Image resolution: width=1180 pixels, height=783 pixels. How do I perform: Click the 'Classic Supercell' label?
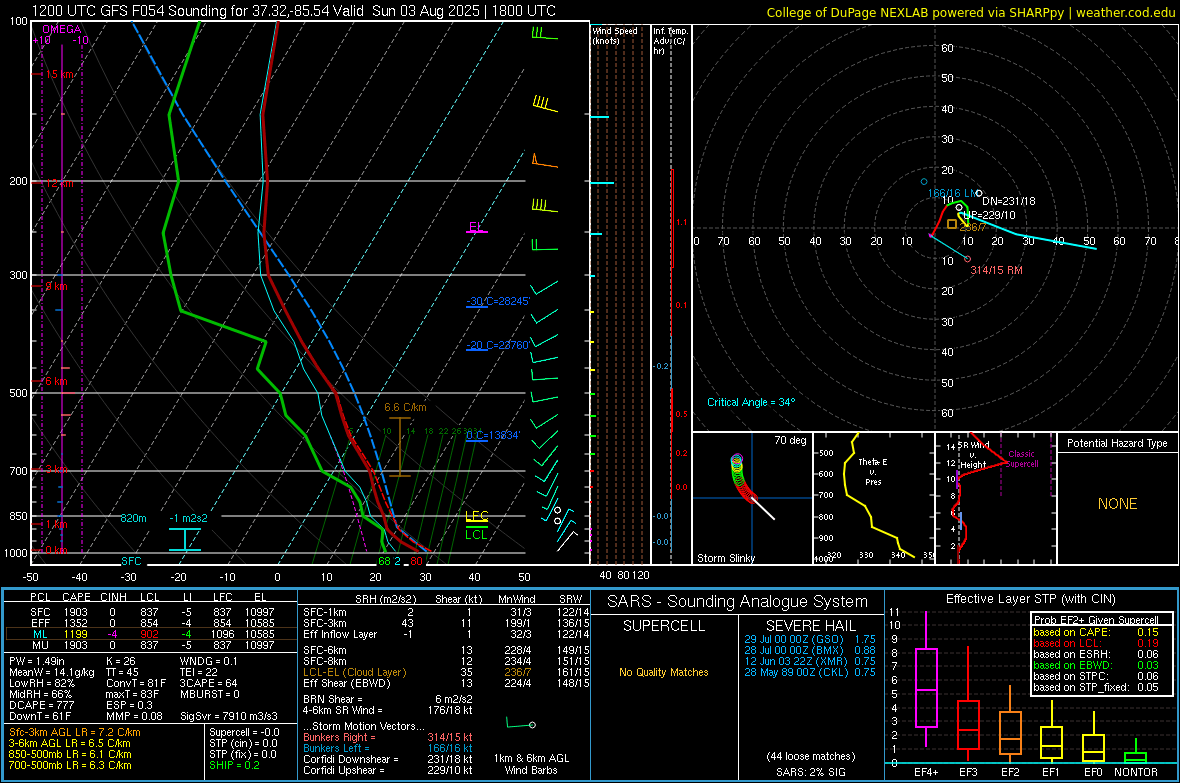coord(1021,459)
